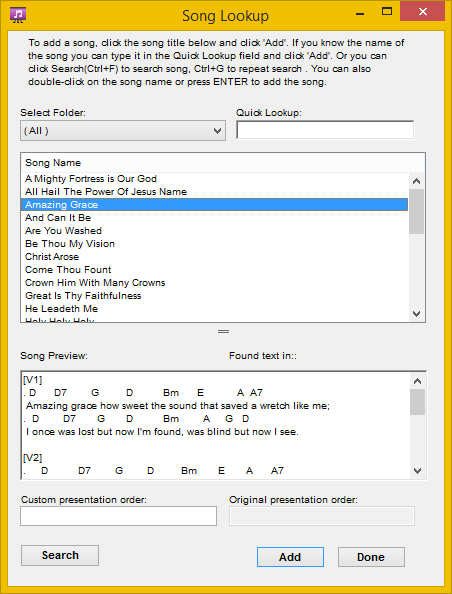
Task: Click the Add button
Action: [290, 557]
